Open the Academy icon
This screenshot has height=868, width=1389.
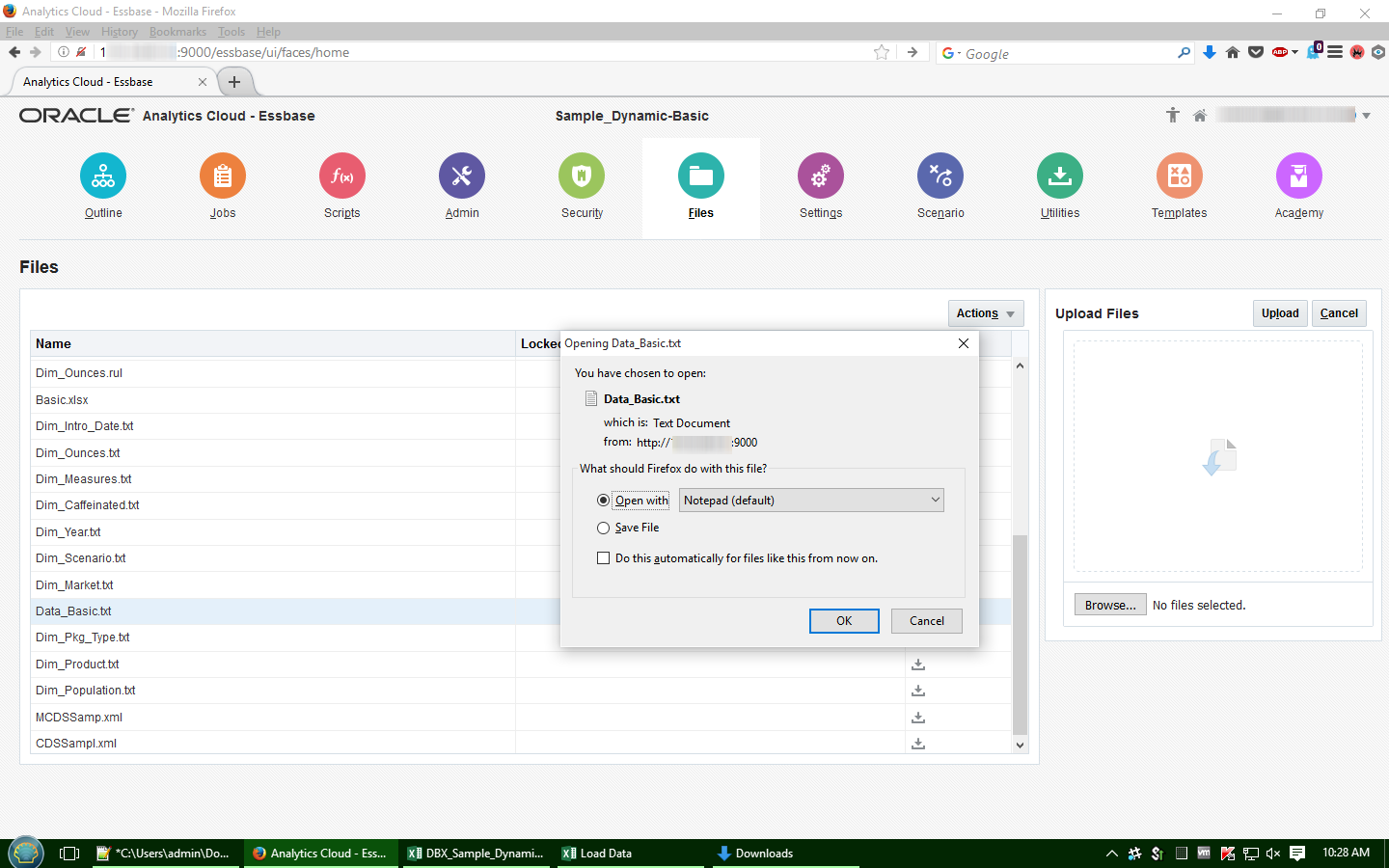(1299, 176)
